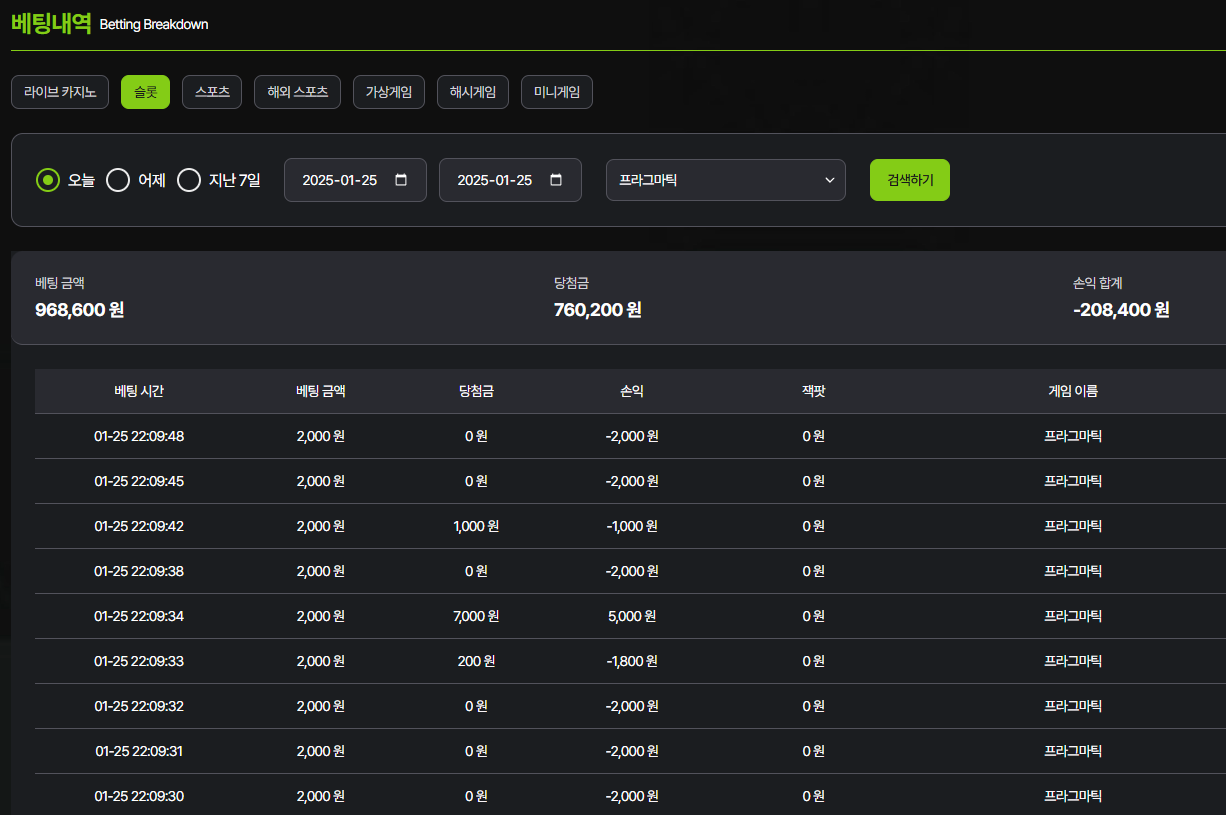Click 0 원 jackpot in 22:09:38 row
Image resolution: width=1226 pixels, height=815 pixels.
[x=814, y=571]
